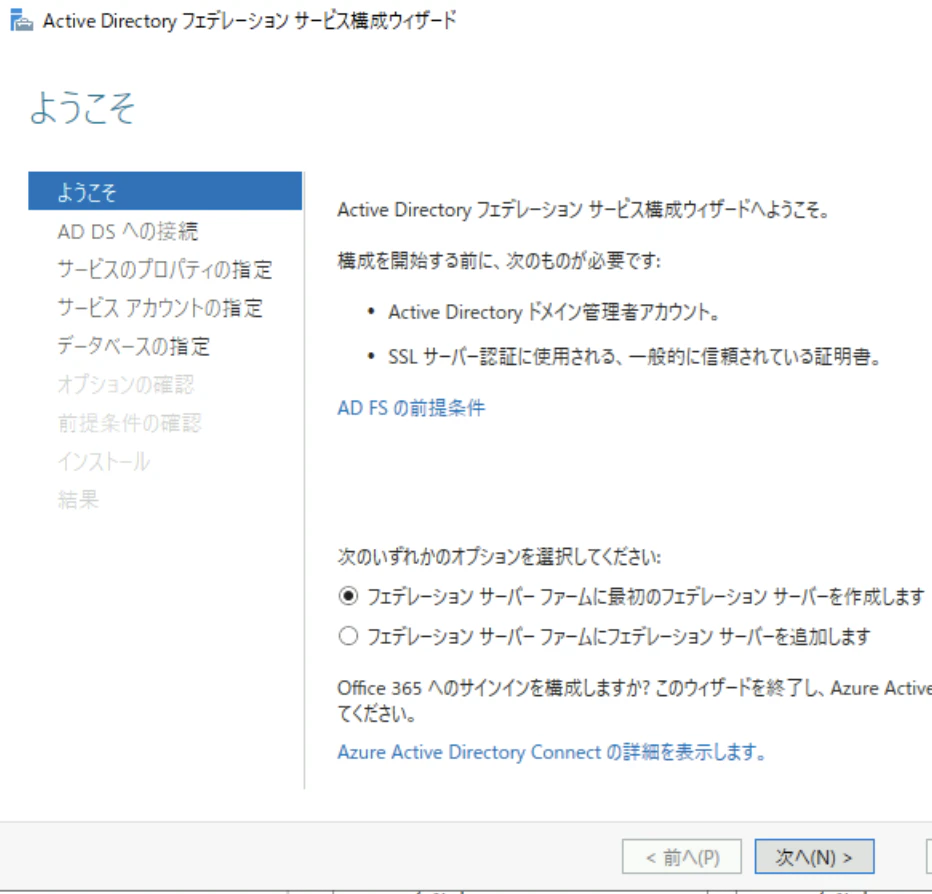Click the 次のいずれかのオプションを選択してください prompt
This screenshot has width=932, height=894.
point(499,556)
